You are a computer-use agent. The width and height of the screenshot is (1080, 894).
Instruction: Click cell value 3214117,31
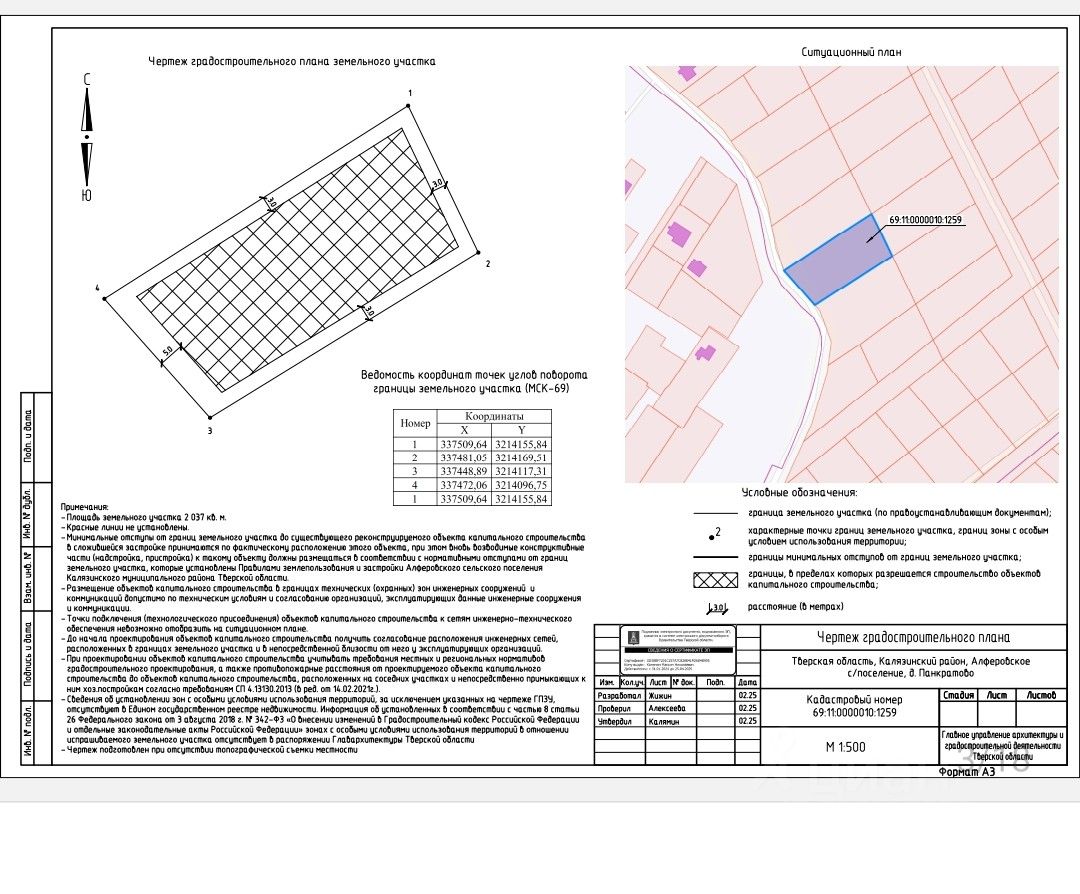tap(521, 472)
